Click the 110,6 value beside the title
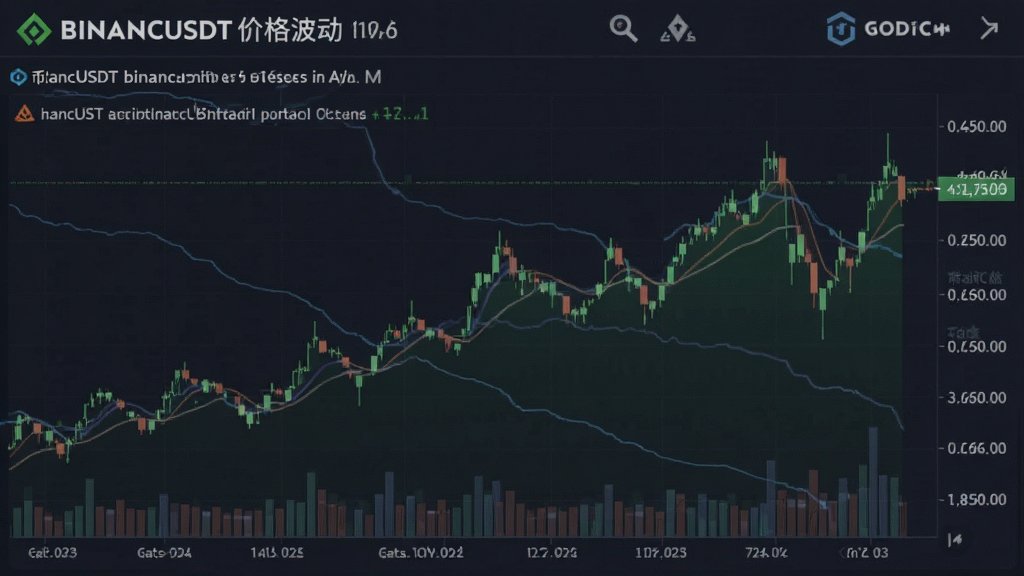The width and height of the screenshot is (1024, 576). (x=374, y=31)
